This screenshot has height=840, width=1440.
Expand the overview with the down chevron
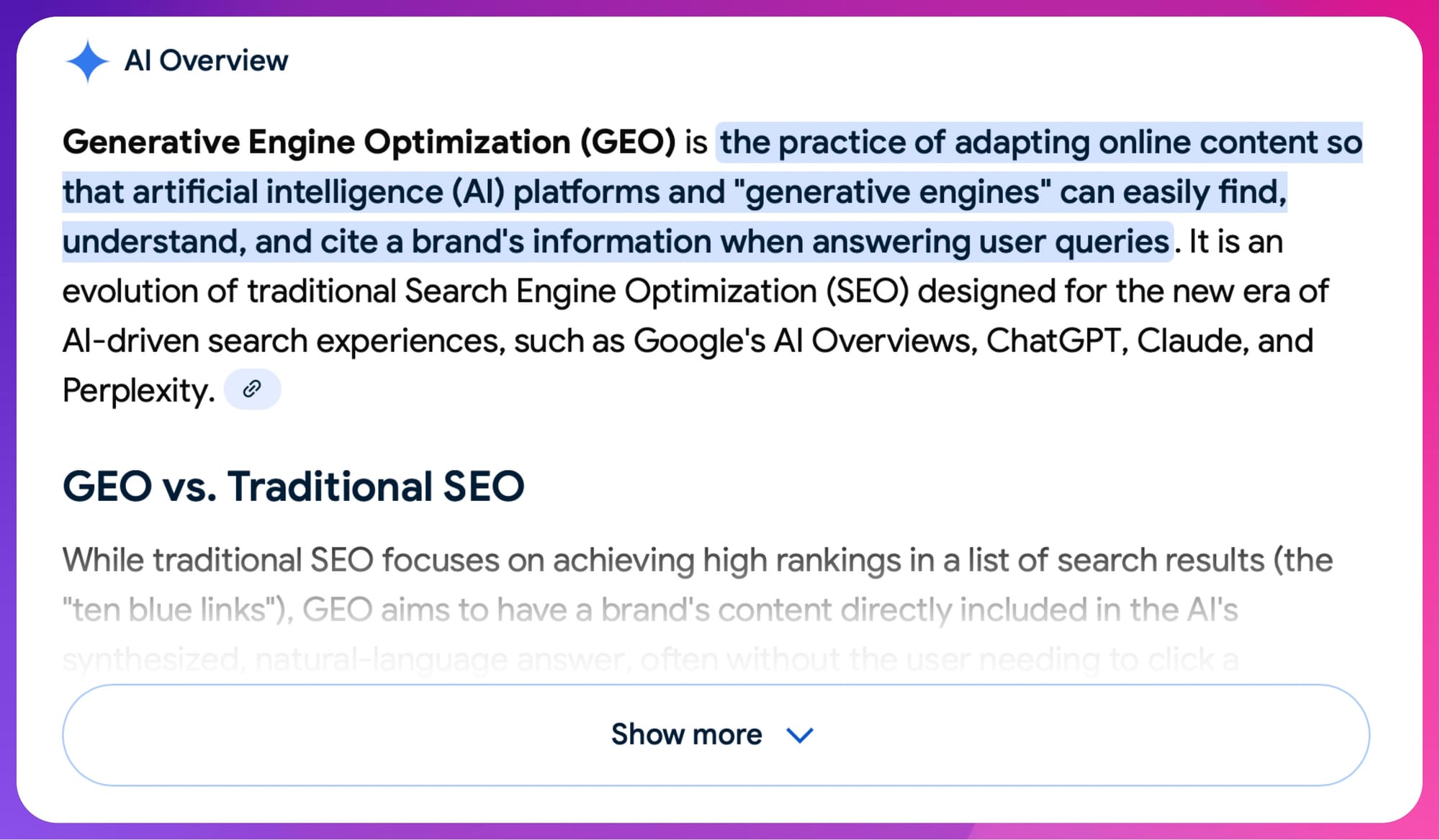[x=799, y=735]
